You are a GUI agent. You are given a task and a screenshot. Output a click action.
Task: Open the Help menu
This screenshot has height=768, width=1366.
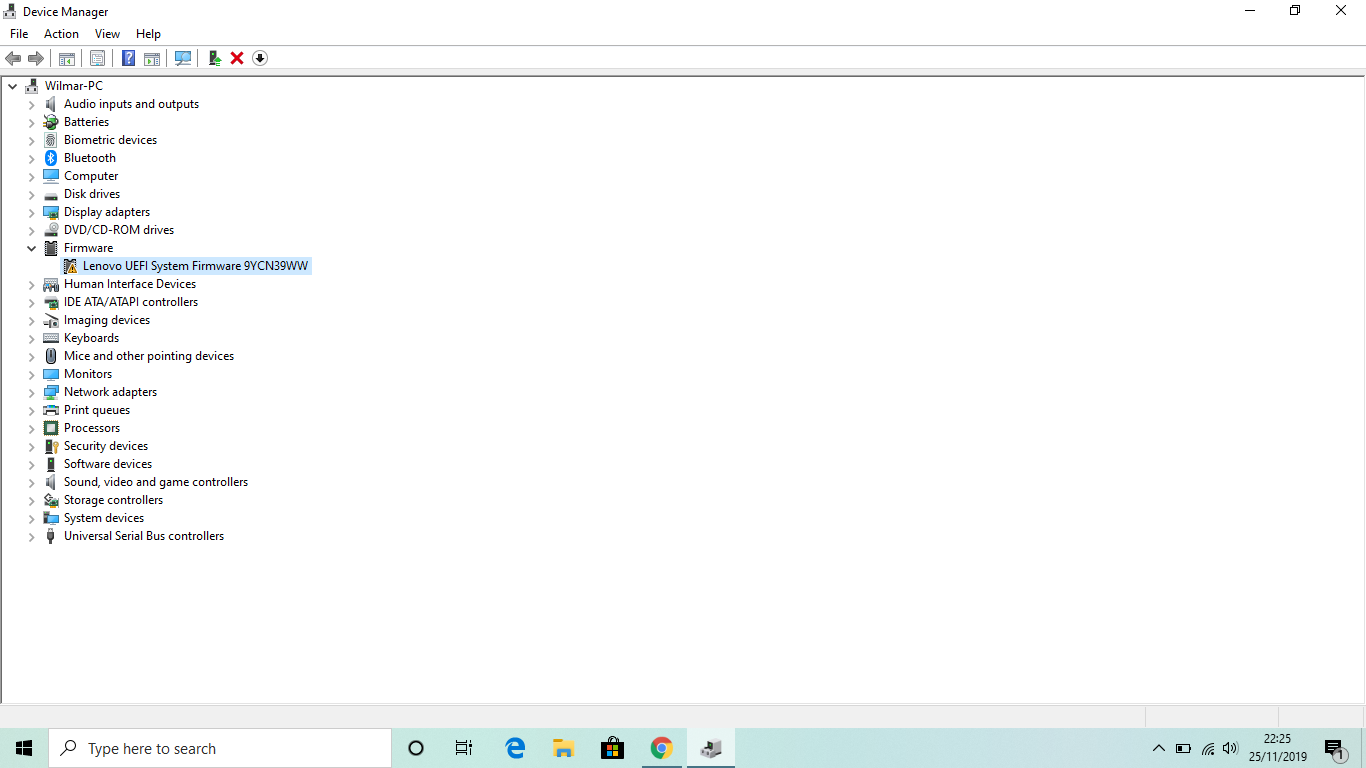148,34
